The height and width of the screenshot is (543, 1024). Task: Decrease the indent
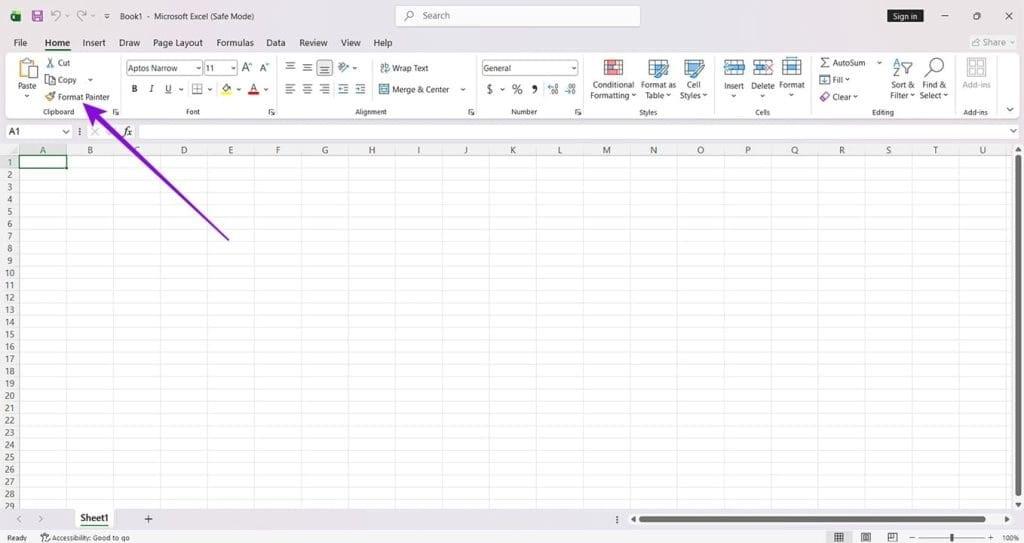(343, 89)
